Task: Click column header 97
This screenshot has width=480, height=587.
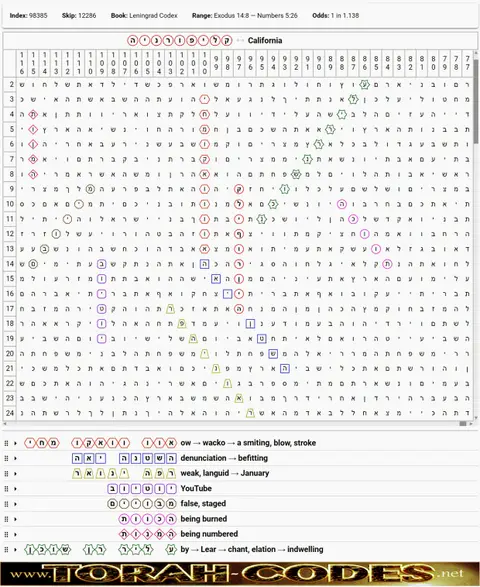Action: (239, 63)
